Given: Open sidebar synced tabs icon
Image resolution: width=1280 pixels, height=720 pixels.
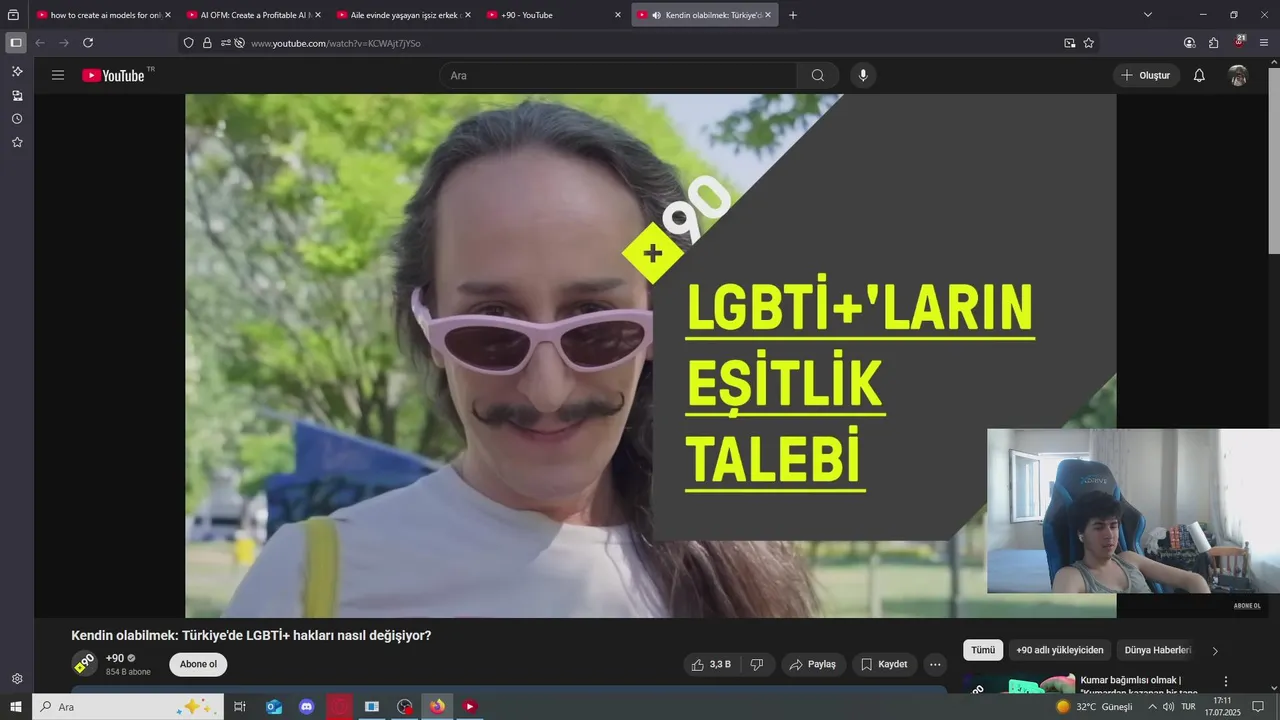Looking at the screenshot, I should tap(17, 96).
